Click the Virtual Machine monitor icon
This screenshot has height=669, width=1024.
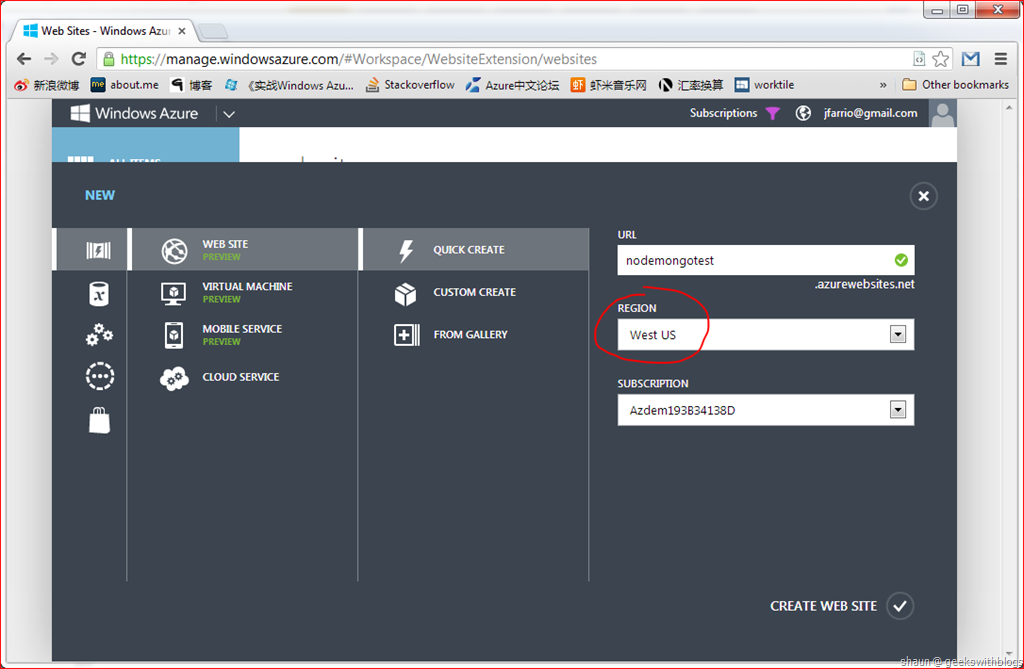point(173,293)
